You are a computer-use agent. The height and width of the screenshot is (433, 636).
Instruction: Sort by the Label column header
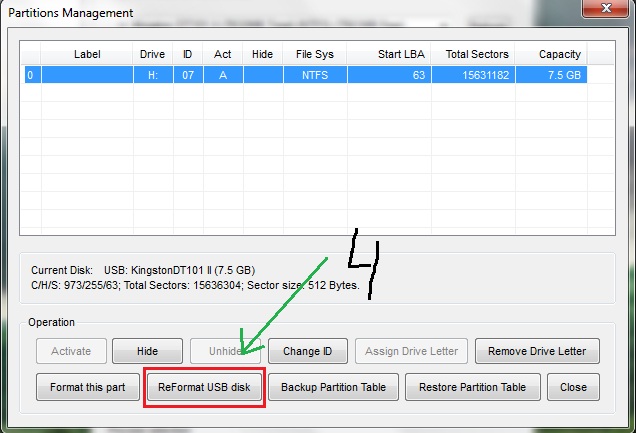[87, 54]
